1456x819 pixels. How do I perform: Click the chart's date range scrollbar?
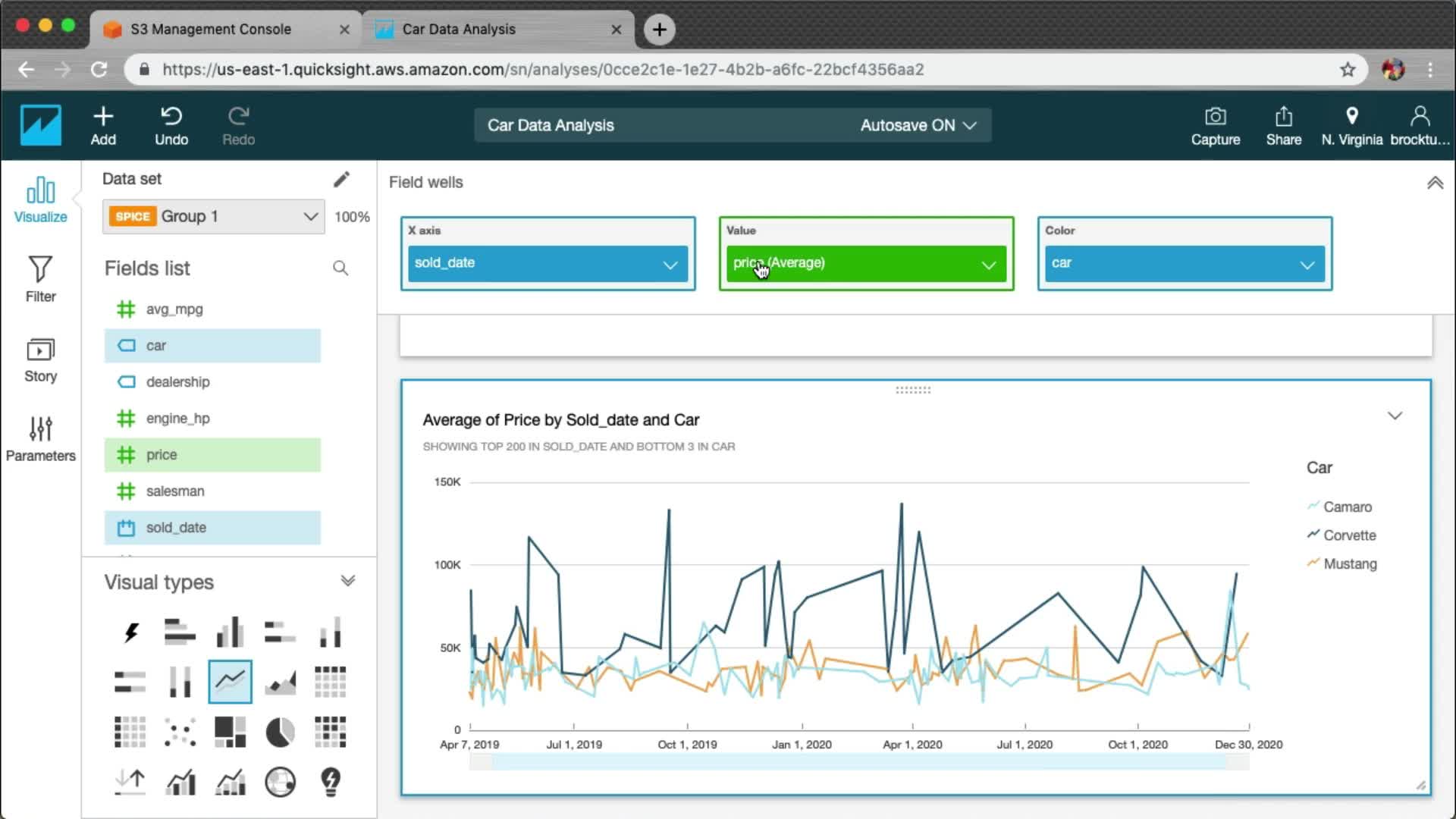(x=858, y=762)
